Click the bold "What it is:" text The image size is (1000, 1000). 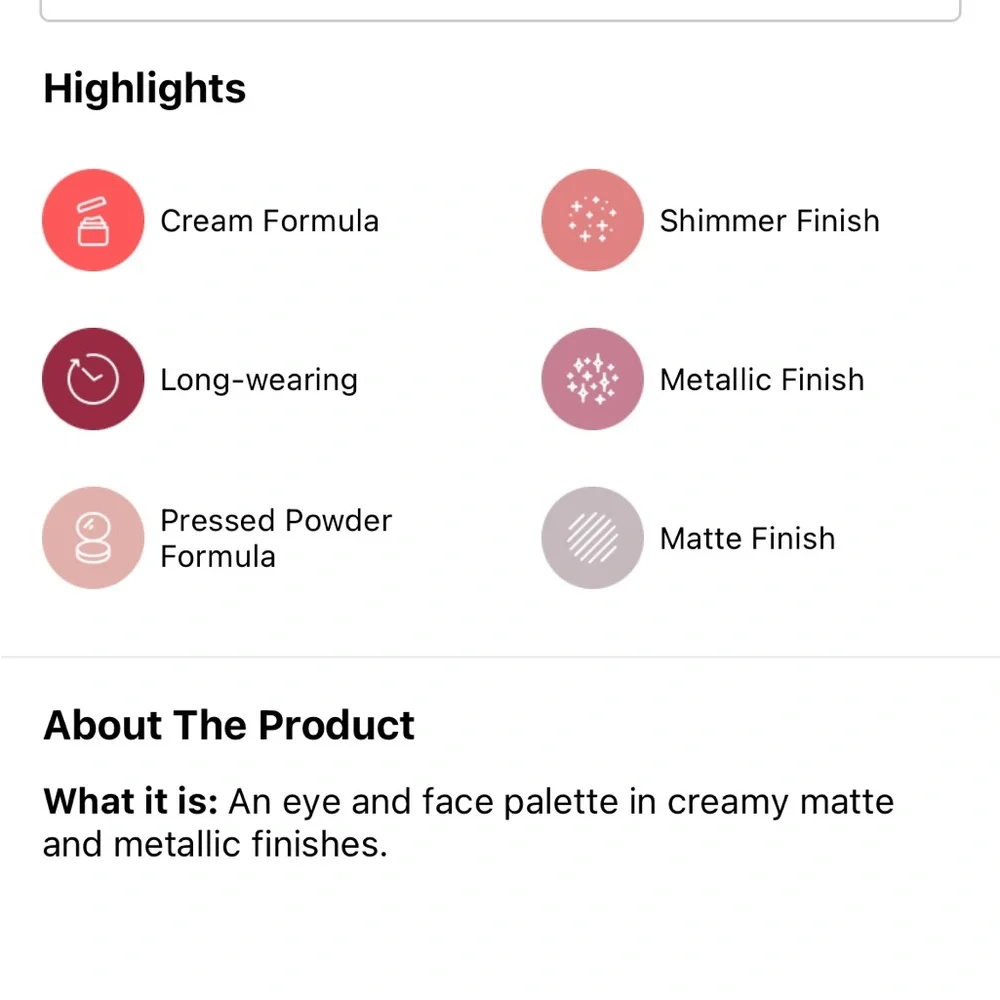(130, 802)
